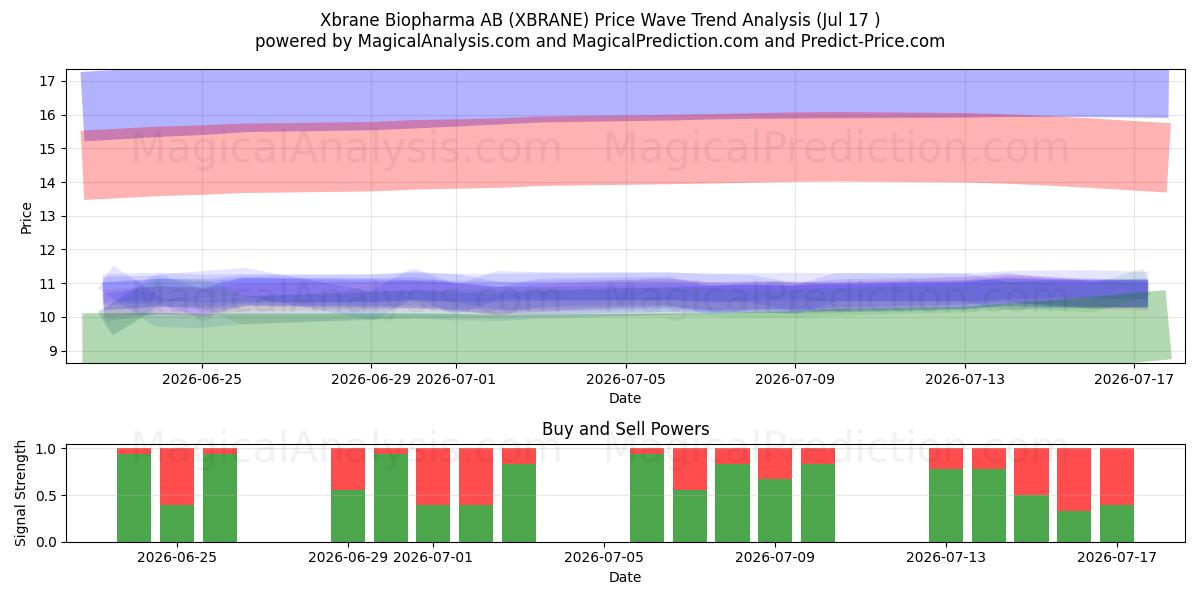
Task: Click red sell segment of the 2026-06-25 bar
Action: click(177, 477)
